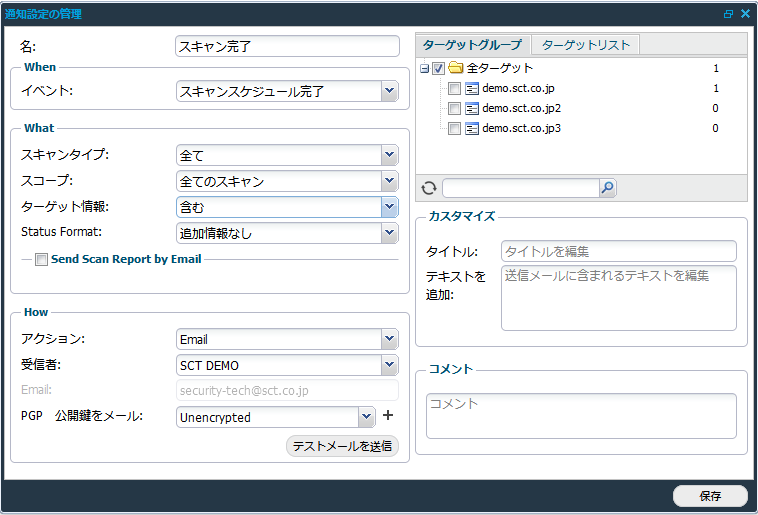Select the demo.sct.co.jp2 tree row label
This screenshot has width=758, height=515.
point(522,108)
